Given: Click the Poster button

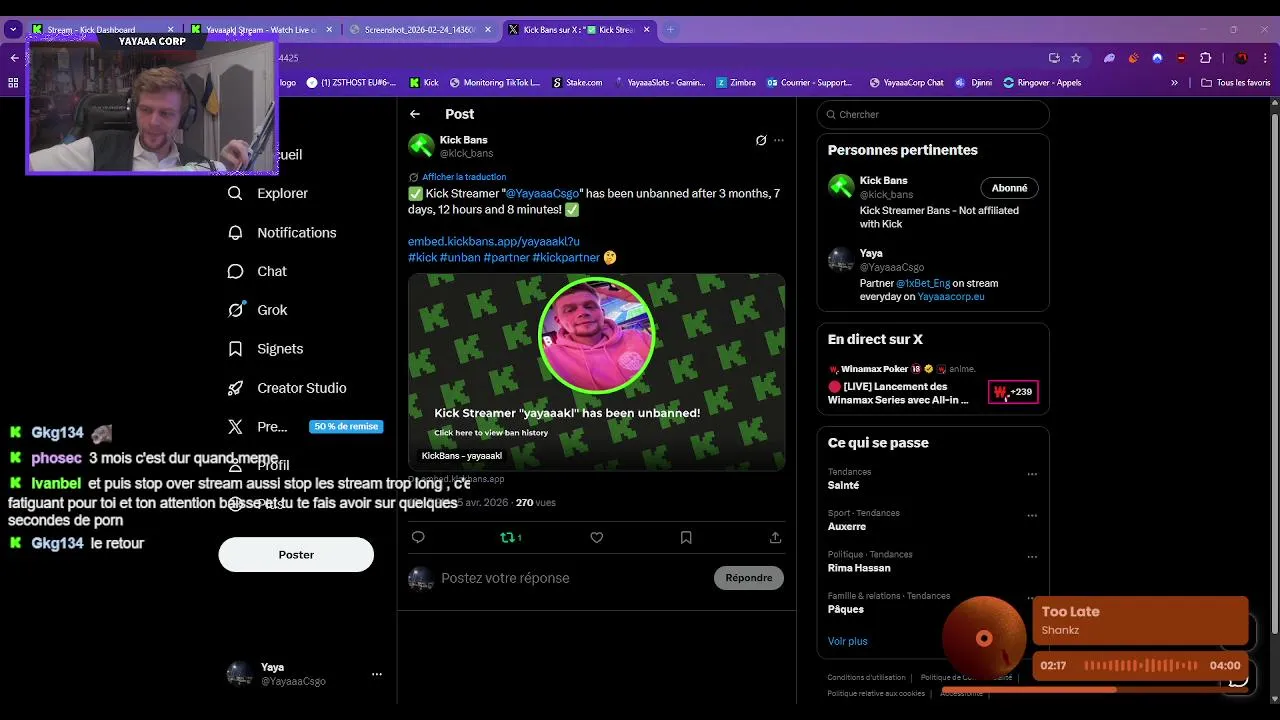Looking at the screenshot, I should click(x=296, y=555).
